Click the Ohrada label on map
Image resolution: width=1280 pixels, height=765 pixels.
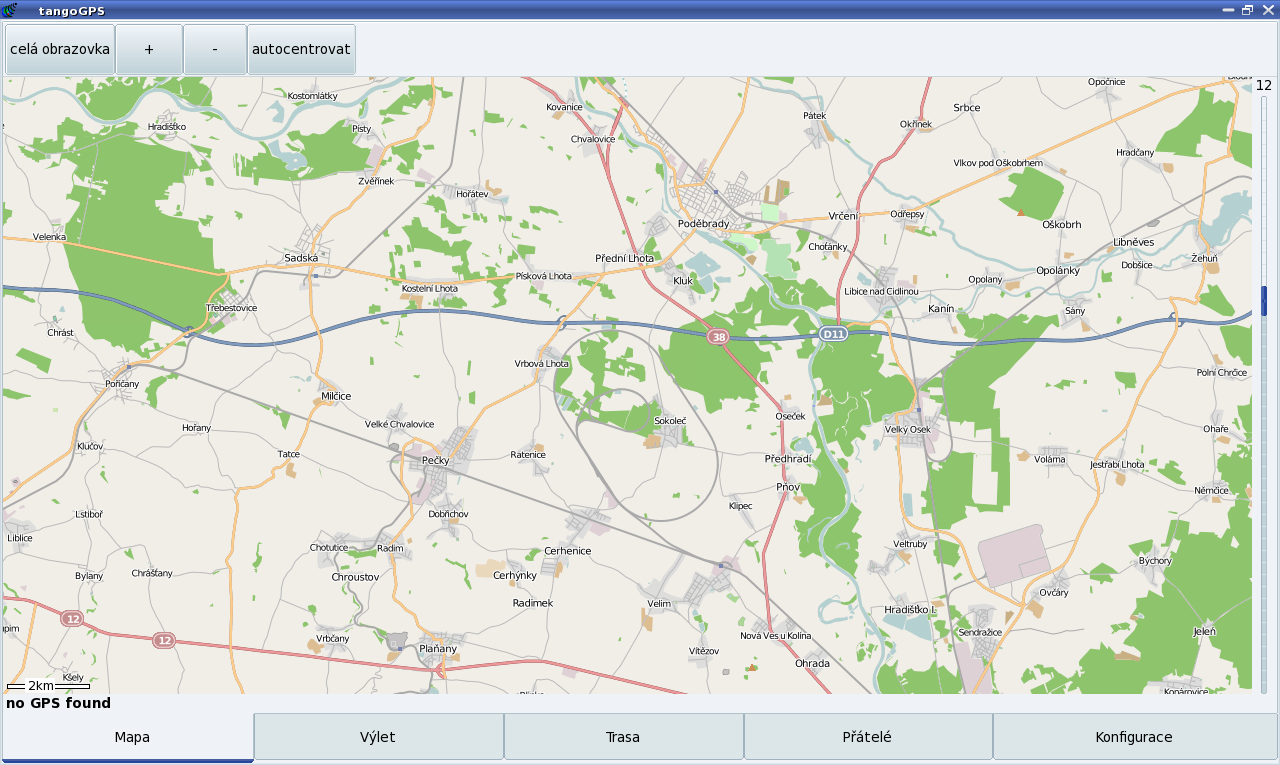coord(812,664)
